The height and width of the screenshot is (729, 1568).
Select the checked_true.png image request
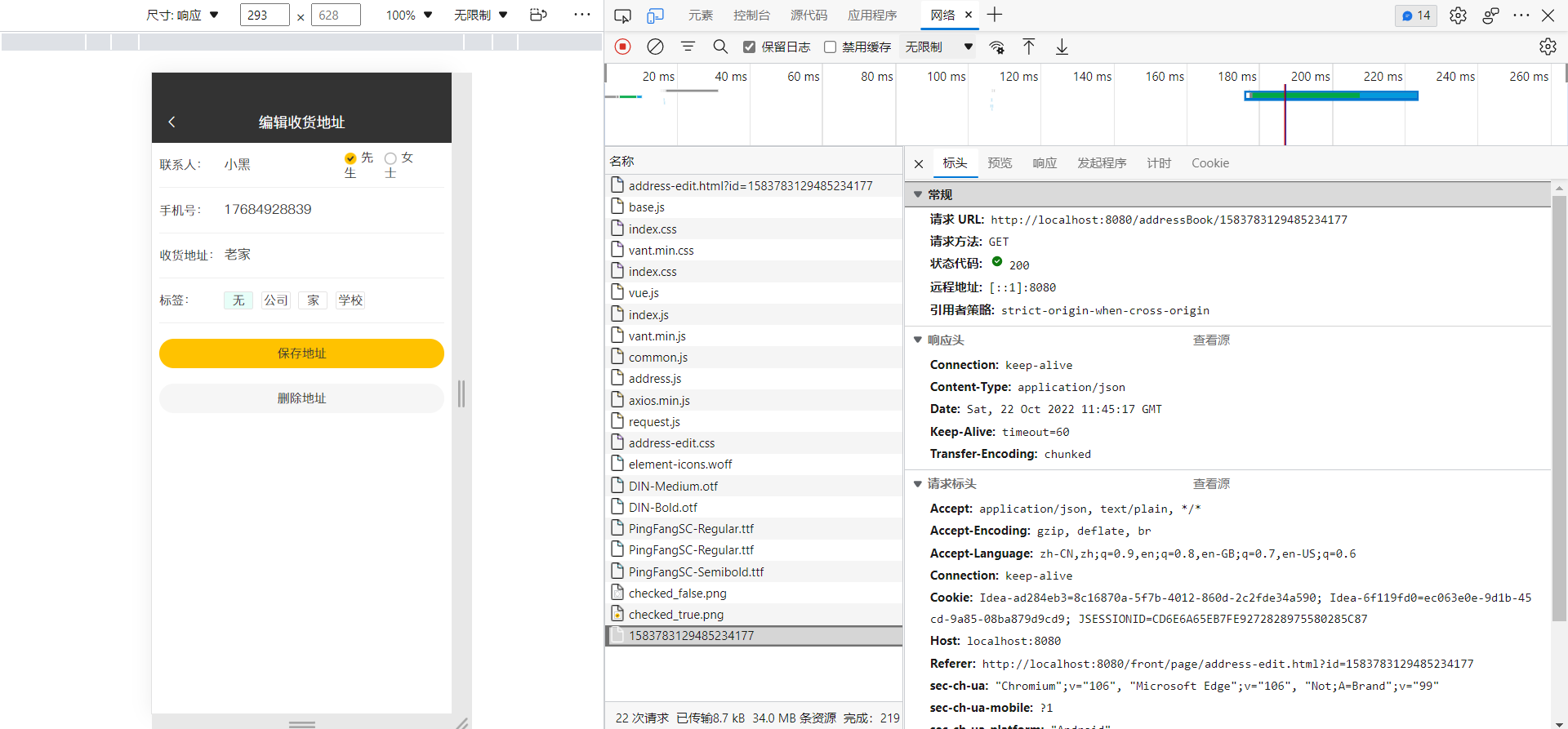click(754, 615)
